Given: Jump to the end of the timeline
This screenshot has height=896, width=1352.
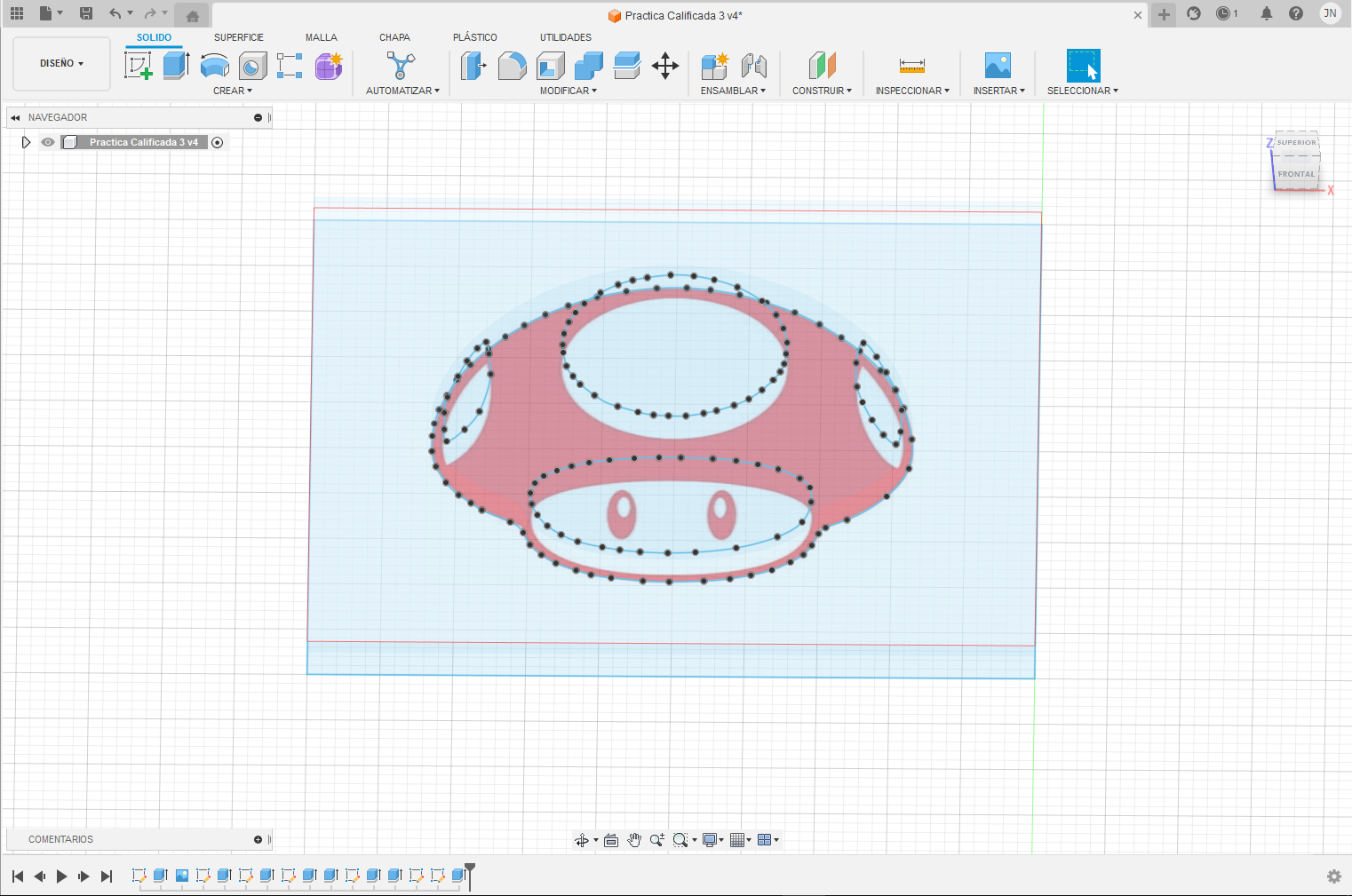Looking at the screenshot, I should tap(107, 876).
